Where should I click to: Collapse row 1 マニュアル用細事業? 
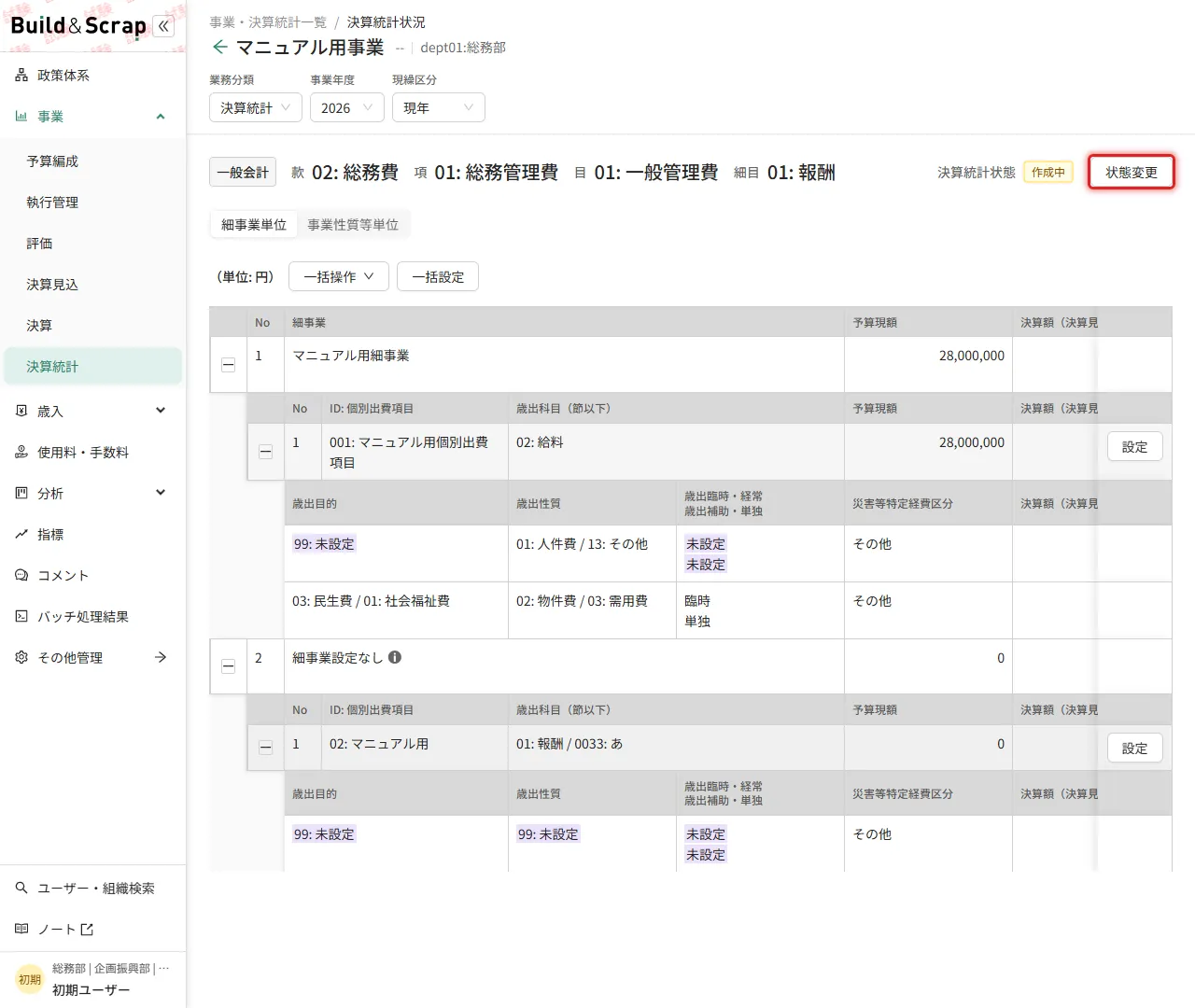(x=228, y=365)
